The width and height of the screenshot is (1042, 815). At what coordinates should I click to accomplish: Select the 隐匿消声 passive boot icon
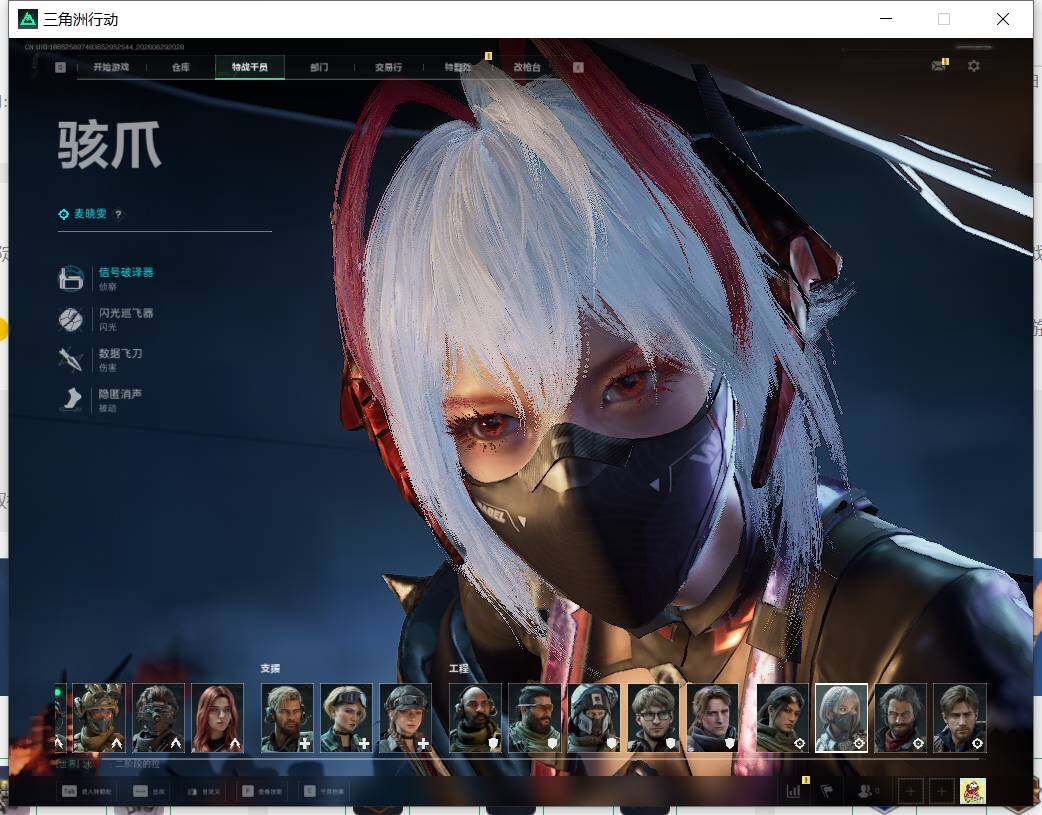pyautogui.click(x=70, y=400)
